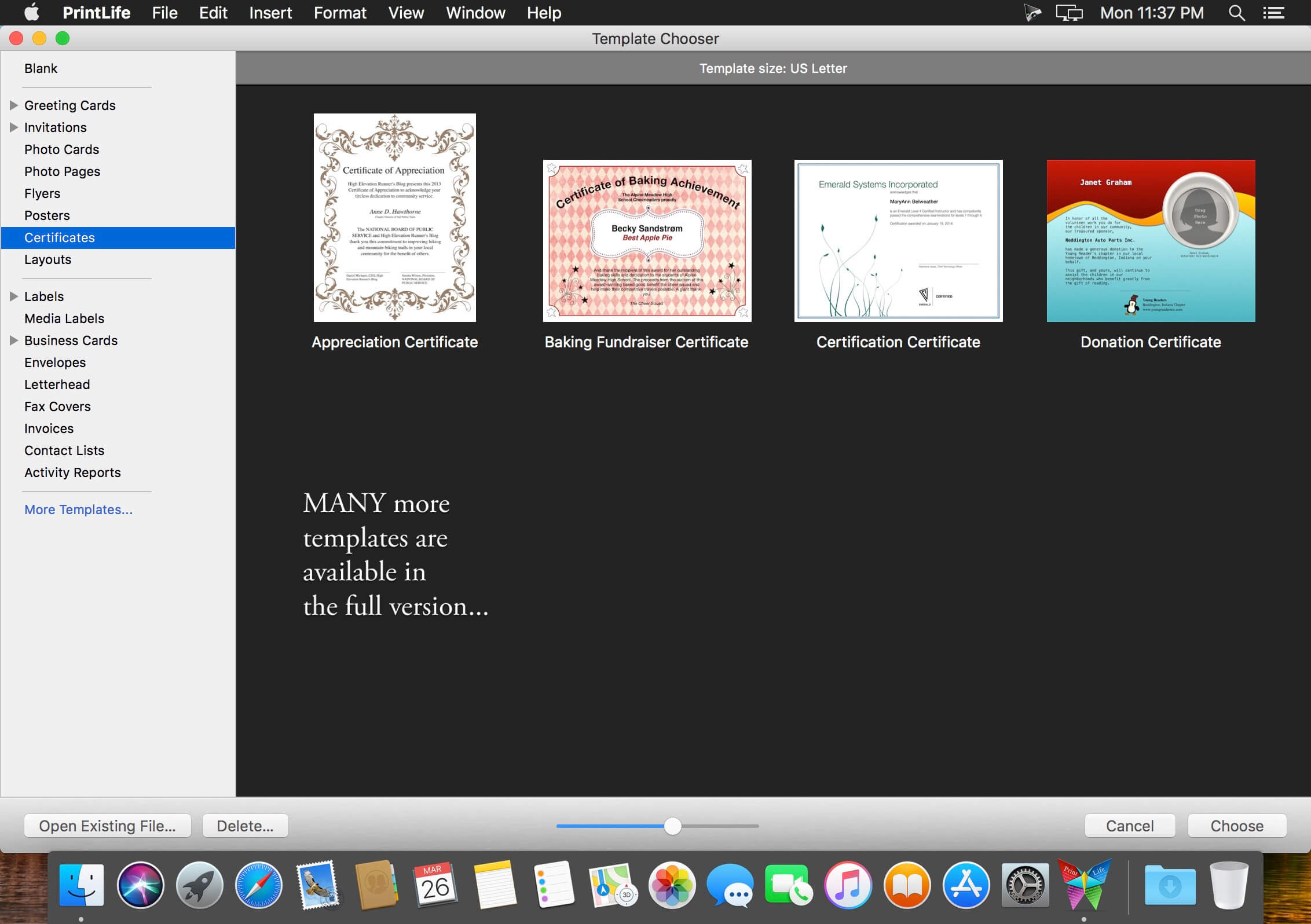This screenshot has height=924, width=1311.
Task: Open Notes icon in the Dock
Action: tap(495, 885)
